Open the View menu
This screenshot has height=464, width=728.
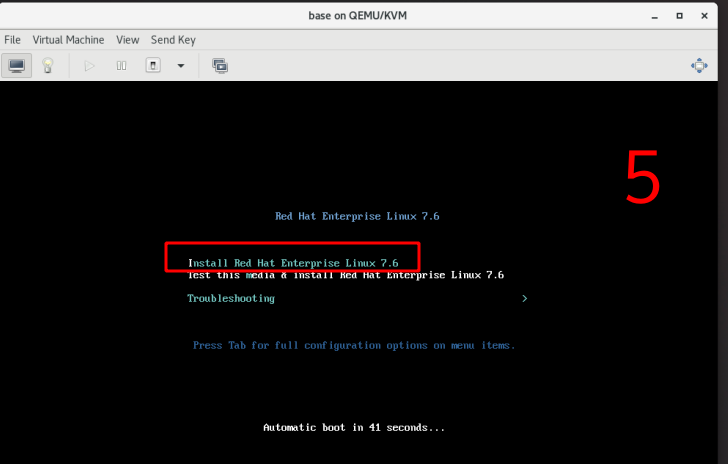point(128,40)
